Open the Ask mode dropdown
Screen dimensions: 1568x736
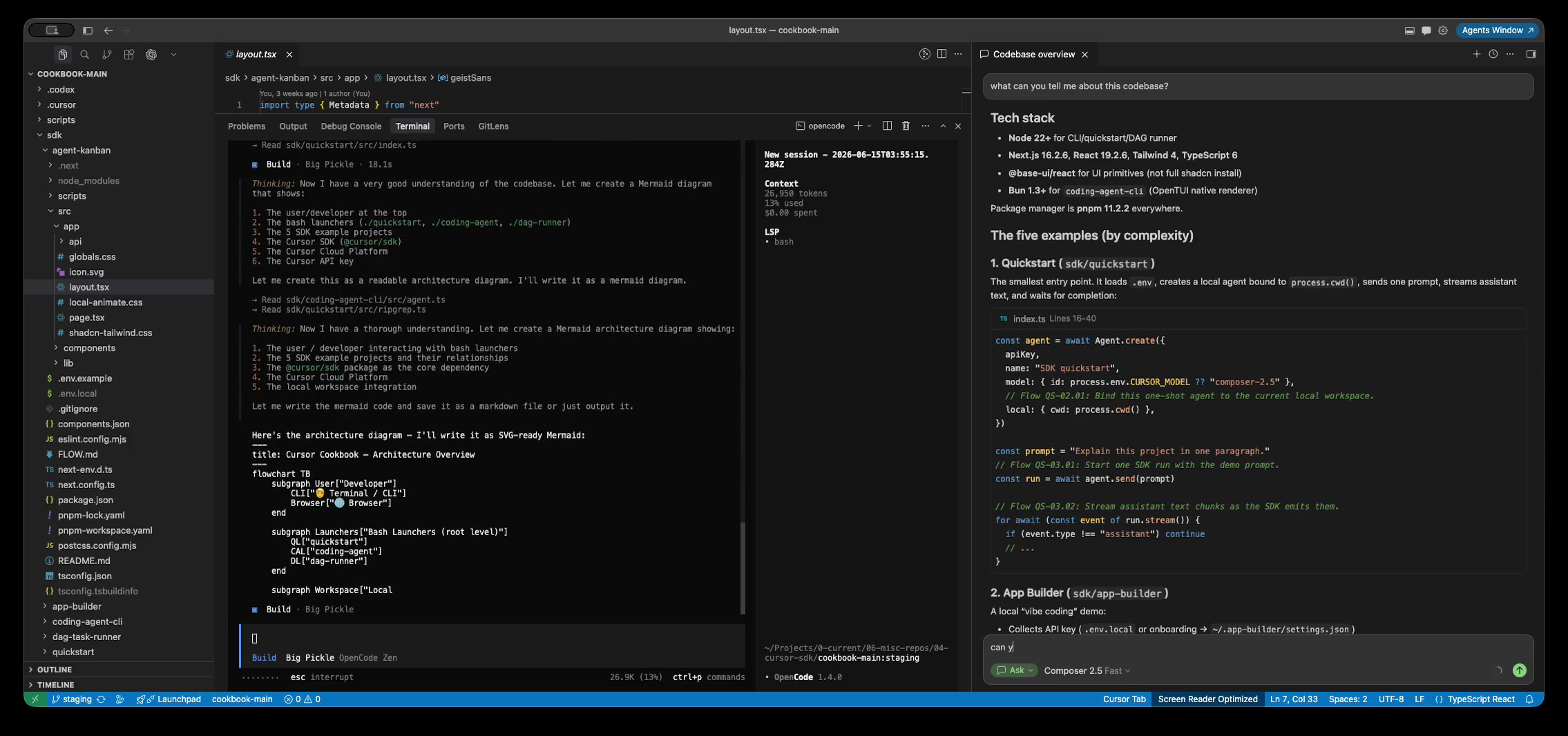point(1014,670)
